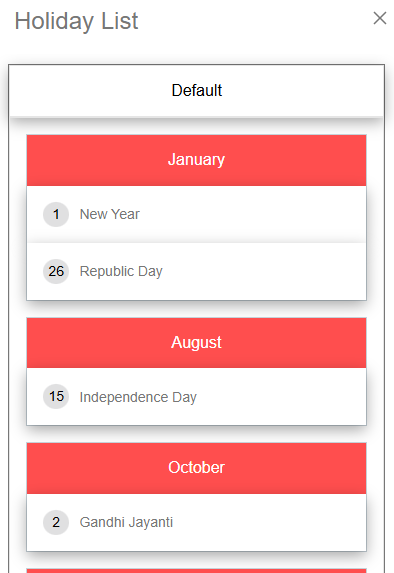The width and height of the screenshot is (394, 573).
Task: Click the Independence Day row
Action: [197, 396]
